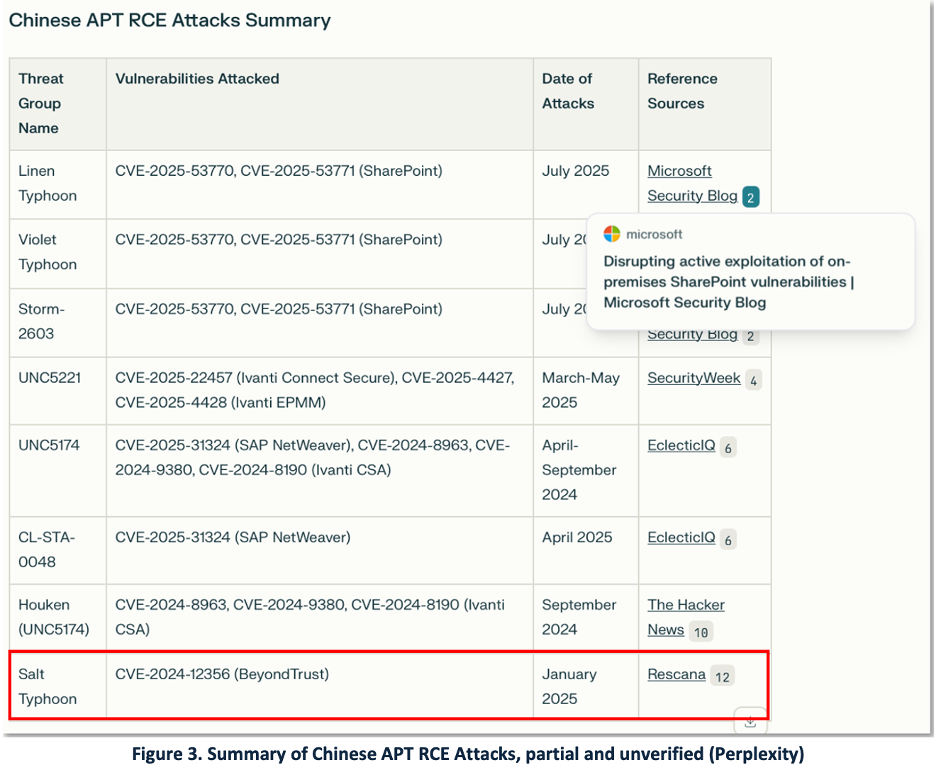Click the SAP NetWeaver CVE cell for CL-STA-0048

point(320,550)
